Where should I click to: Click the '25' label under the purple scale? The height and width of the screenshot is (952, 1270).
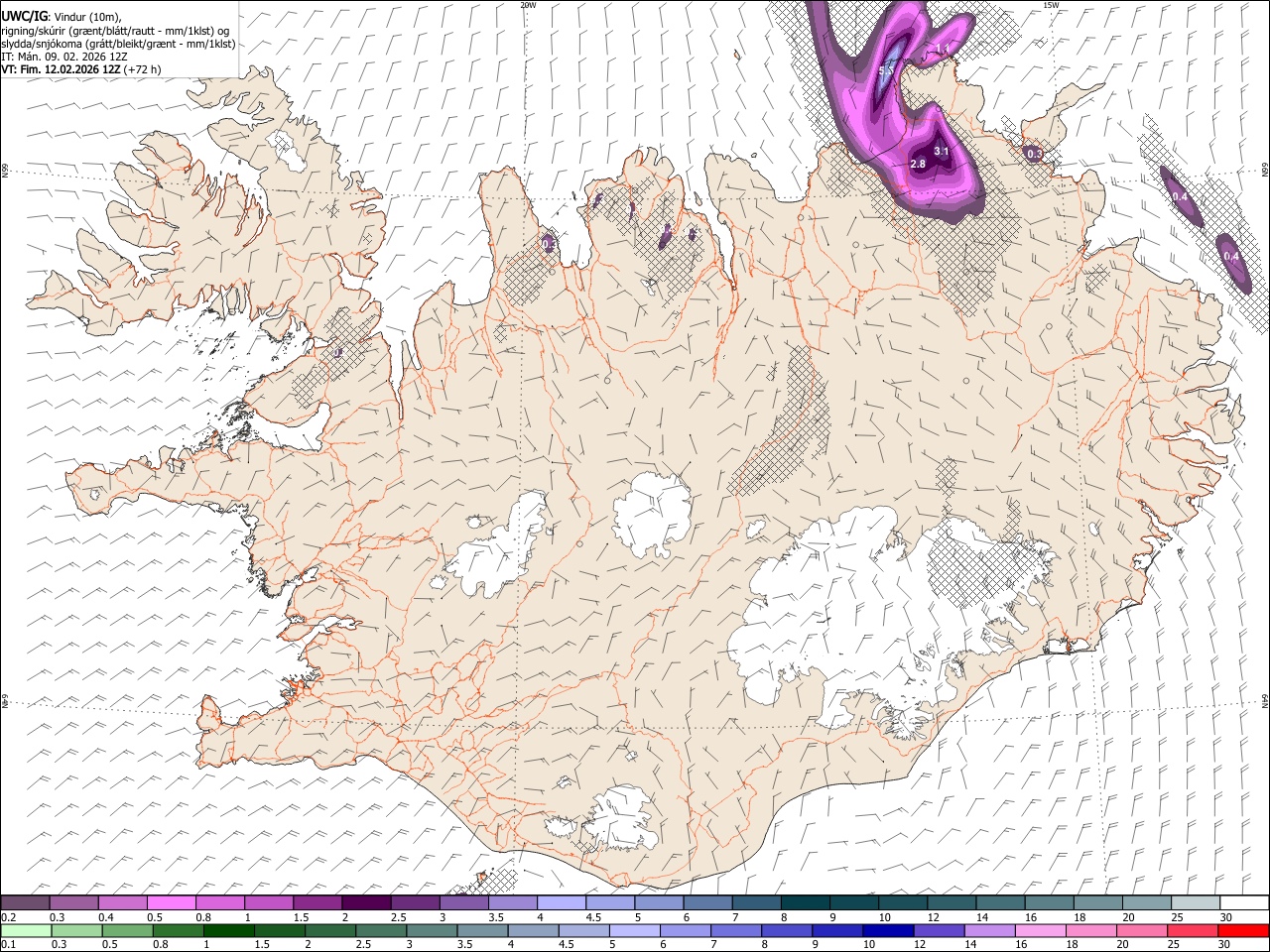click(1177, 917)
